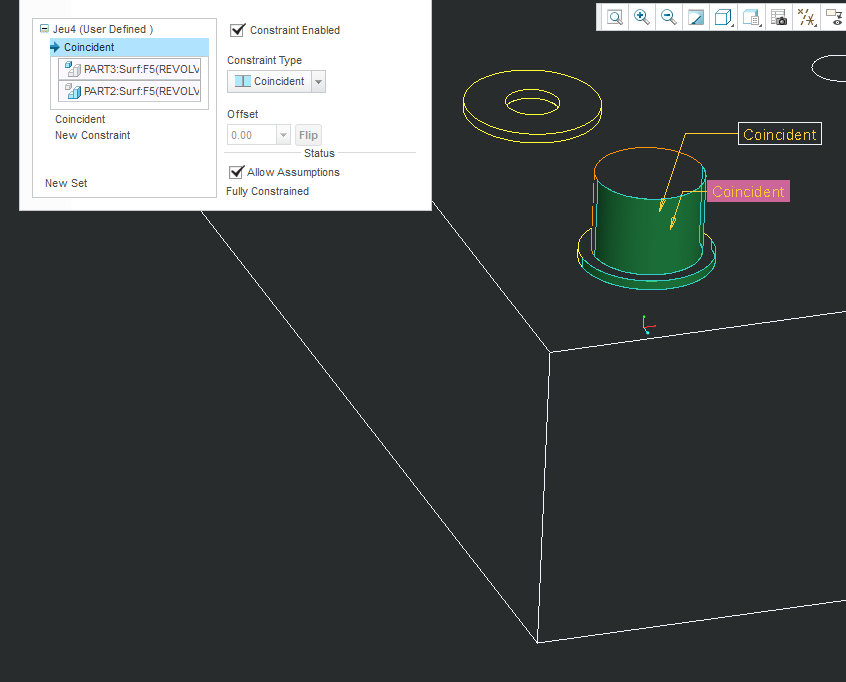Screen dimensions: 846x682
Task: Click the Repaint icon
Action: [696, 17]
